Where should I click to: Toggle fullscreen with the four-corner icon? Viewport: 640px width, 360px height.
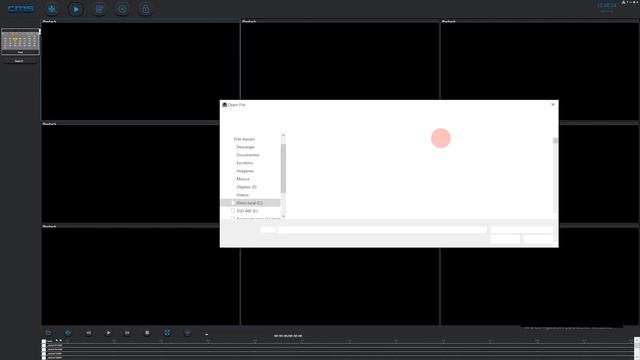167,333
